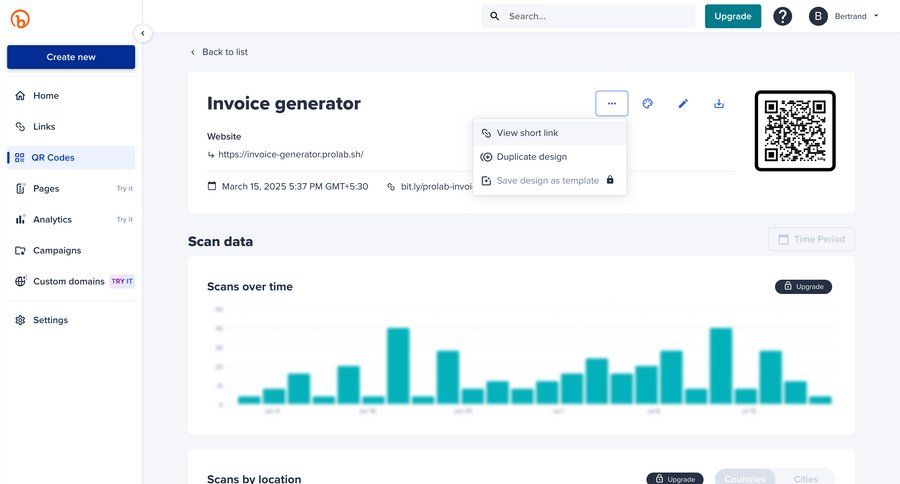Screen dimensions: 900x484
Task: Click the B profile avatar
Action: 818,16
